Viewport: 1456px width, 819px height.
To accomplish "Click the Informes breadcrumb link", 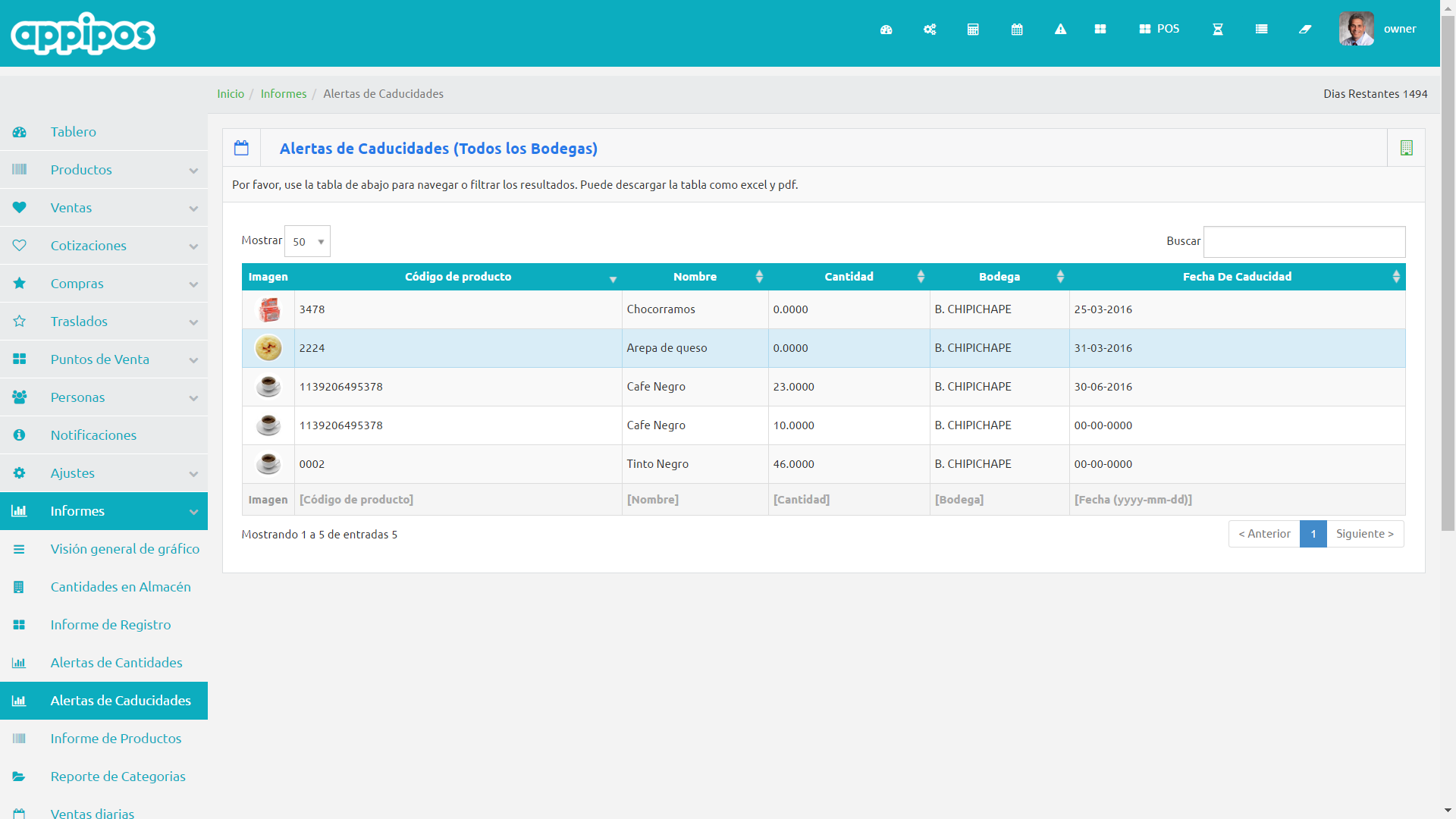I will point(284,94).
